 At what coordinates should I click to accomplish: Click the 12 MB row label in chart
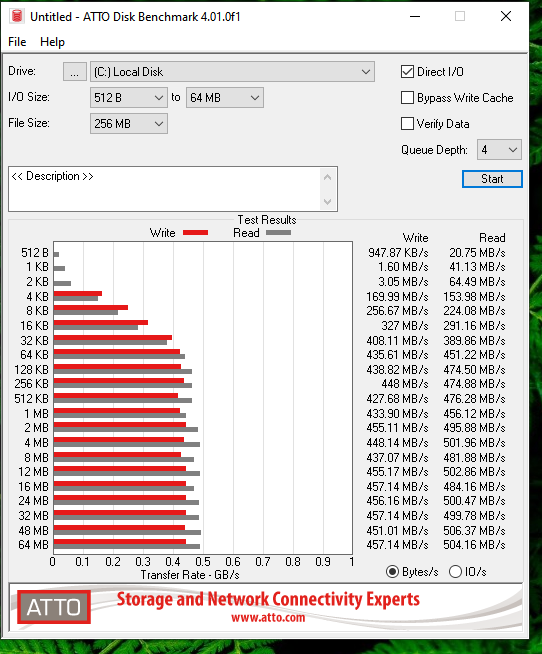click(34, 472)
